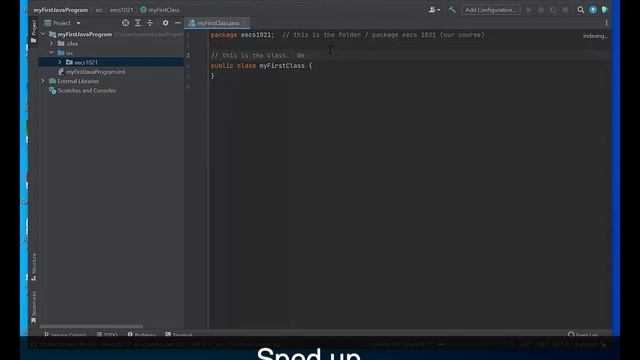Collapse the myFirstJavaProgram root node
This screenshot has width=640, height=360.
pos(43,34)
